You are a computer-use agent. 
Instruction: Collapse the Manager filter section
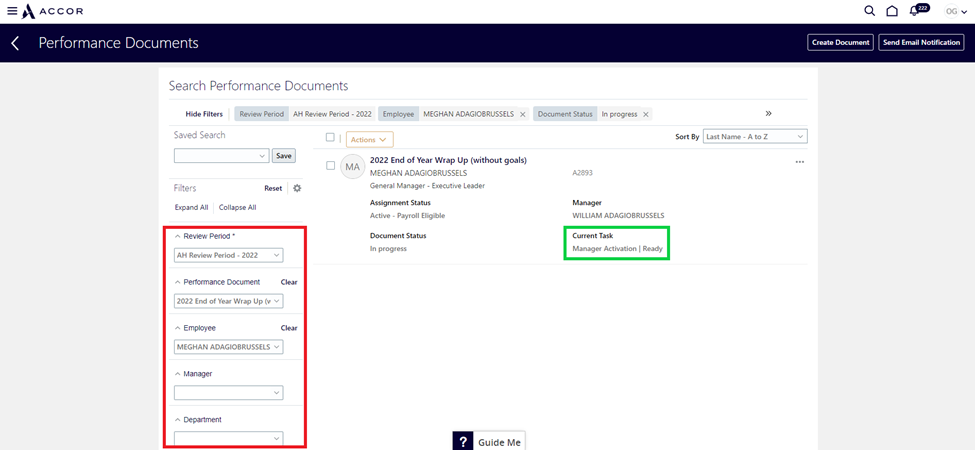177,374
